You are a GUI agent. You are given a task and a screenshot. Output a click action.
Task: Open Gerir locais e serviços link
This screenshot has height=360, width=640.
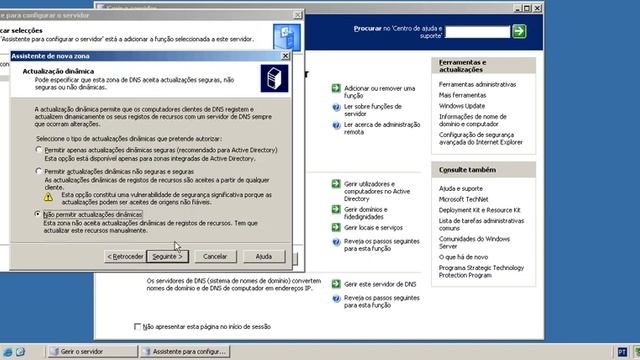click(373, 227)
